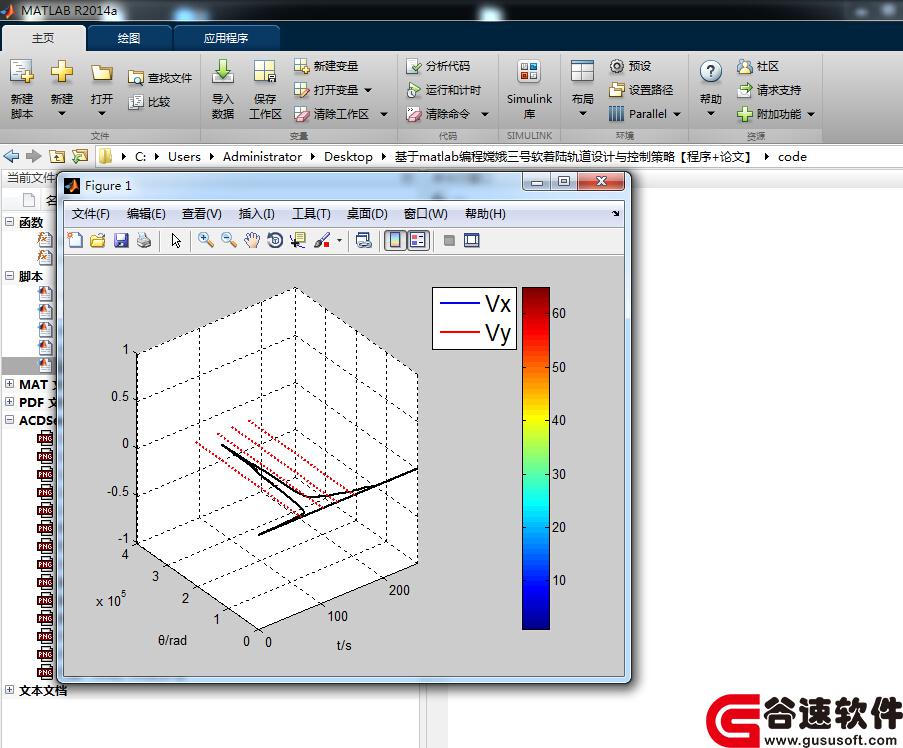Navigate back with the blue back arrow
This screenshot has width=903, height=748.
tap(11, 156)
